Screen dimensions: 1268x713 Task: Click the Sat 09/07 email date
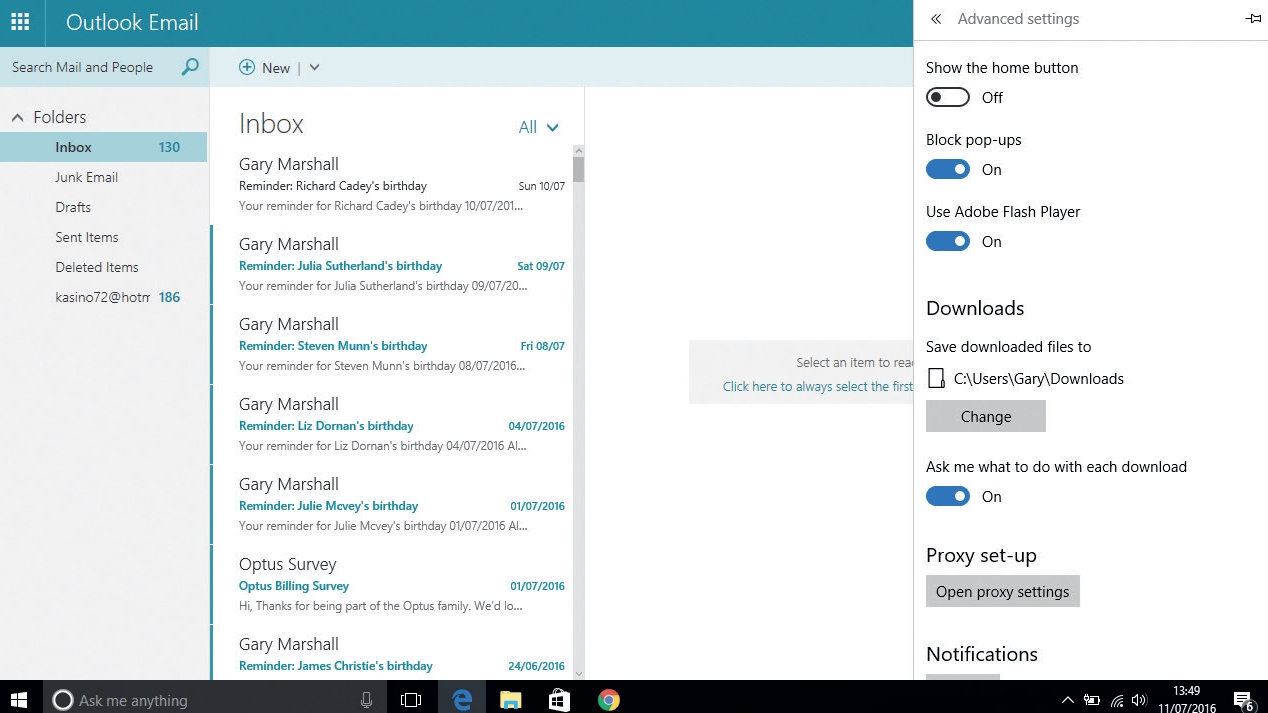click(x=541, y=266)
